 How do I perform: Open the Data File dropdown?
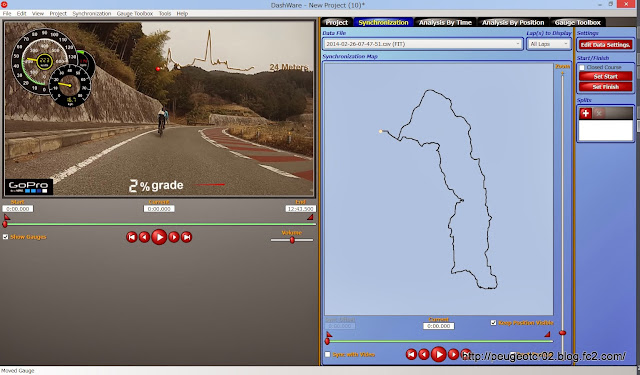pyautogui.click(x=422, y=44)
